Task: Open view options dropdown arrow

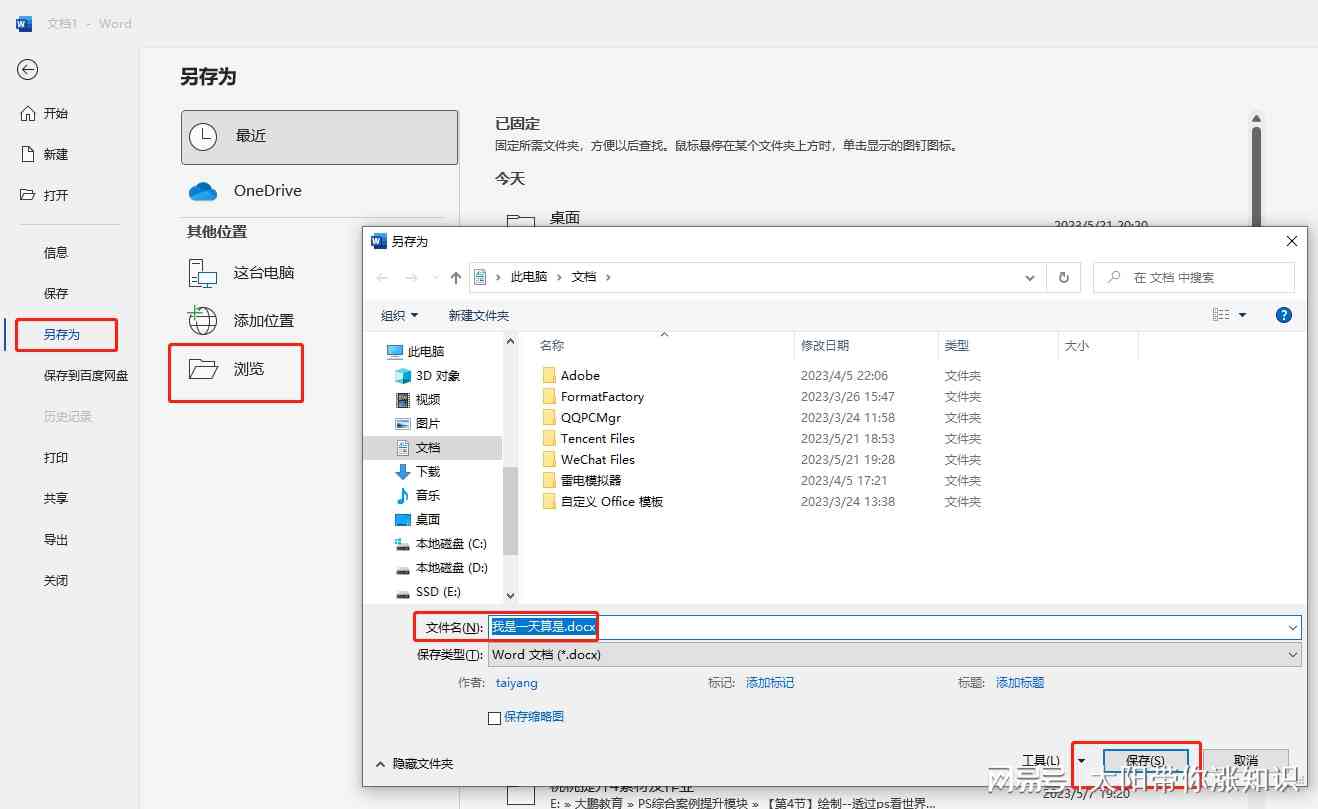Action: [x=1243, y=315]
